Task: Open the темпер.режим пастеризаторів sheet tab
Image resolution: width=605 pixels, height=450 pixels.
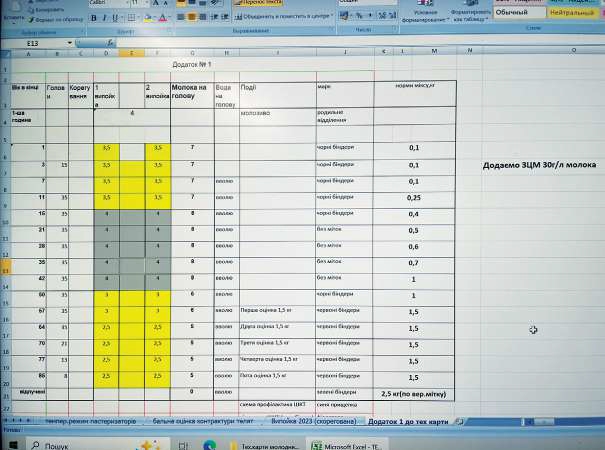Action: (89, 422)
